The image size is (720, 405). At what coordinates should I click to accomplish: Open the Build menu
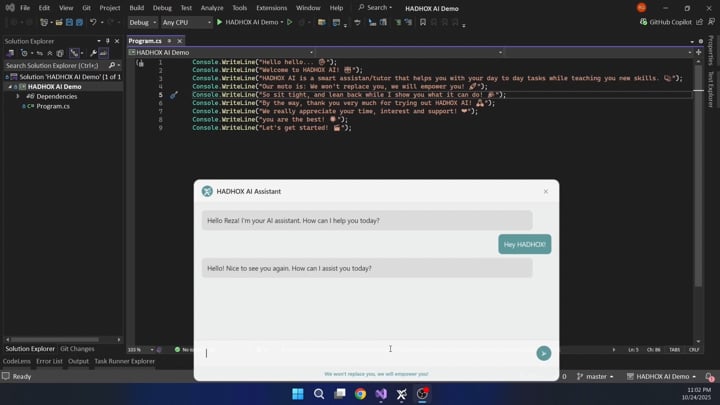pyautogui.click(x=136, y=8)
